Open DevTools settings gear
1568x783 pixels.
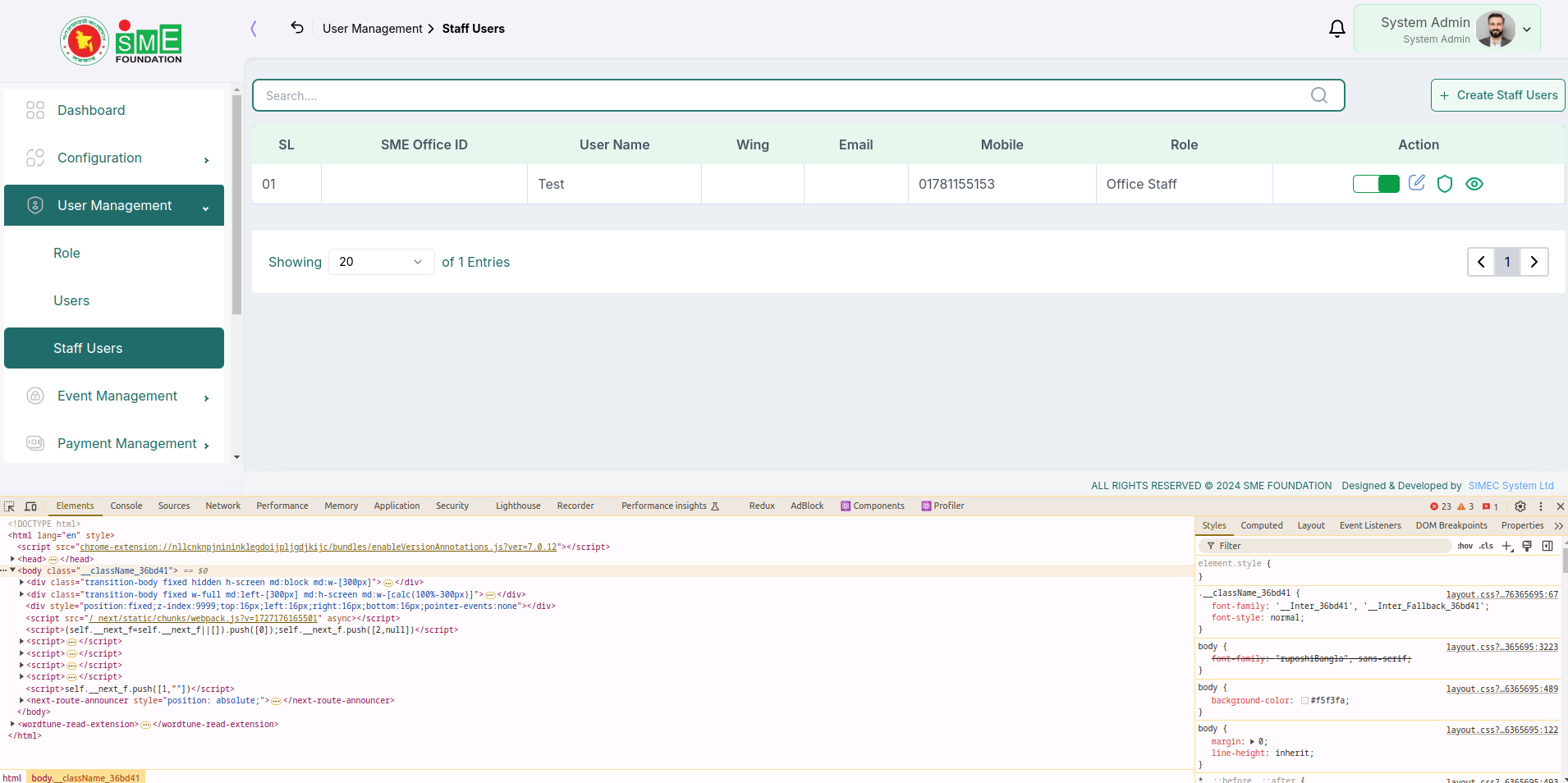pyautogui.click(x=1520, y=506)
